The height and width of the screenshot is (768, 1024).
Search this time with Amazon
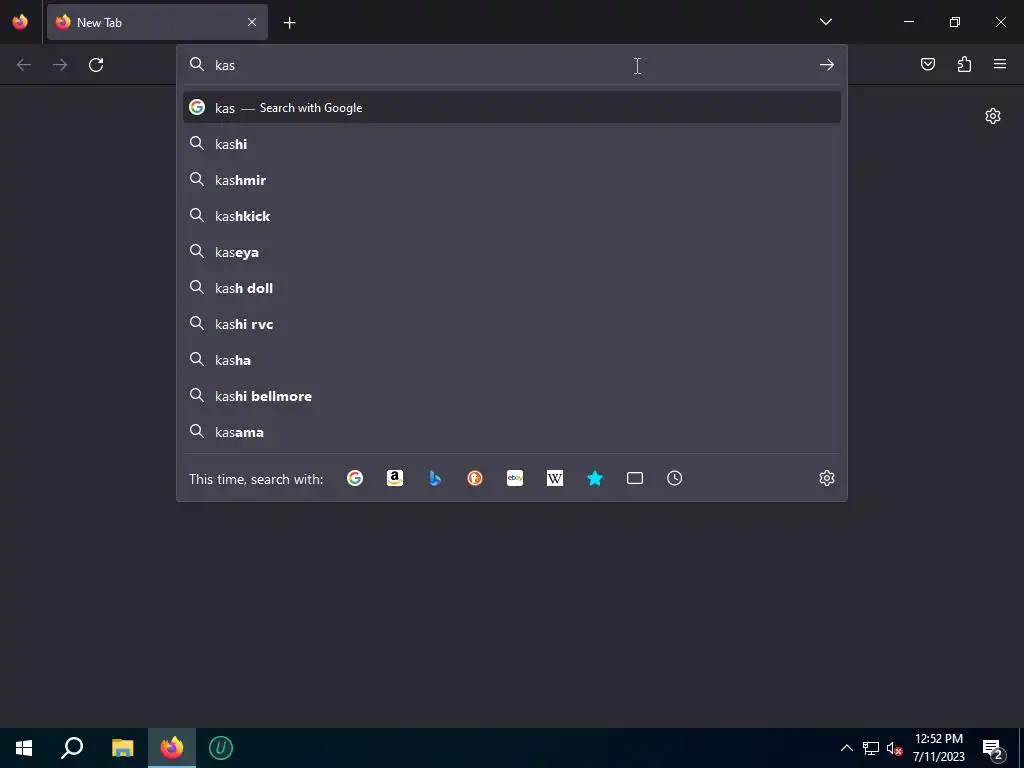[394, 479]
